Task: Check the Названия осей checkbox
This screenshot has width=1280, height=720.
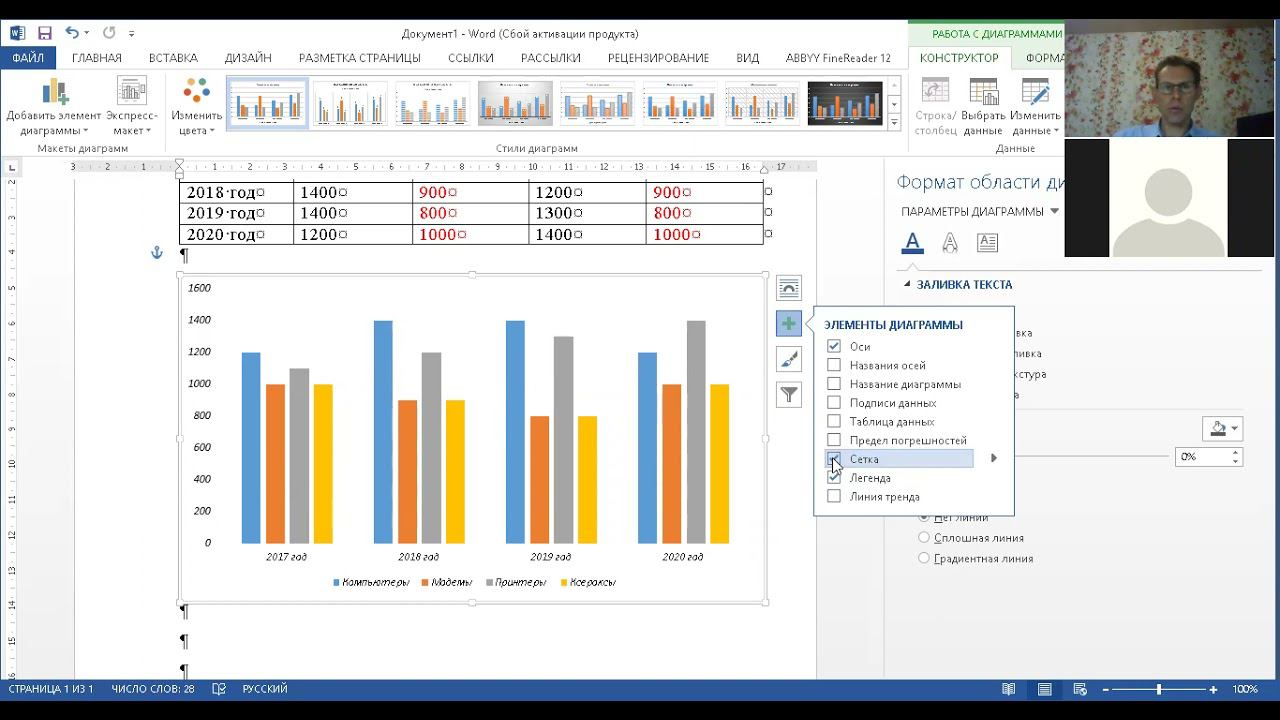Action: coord(834,365)
